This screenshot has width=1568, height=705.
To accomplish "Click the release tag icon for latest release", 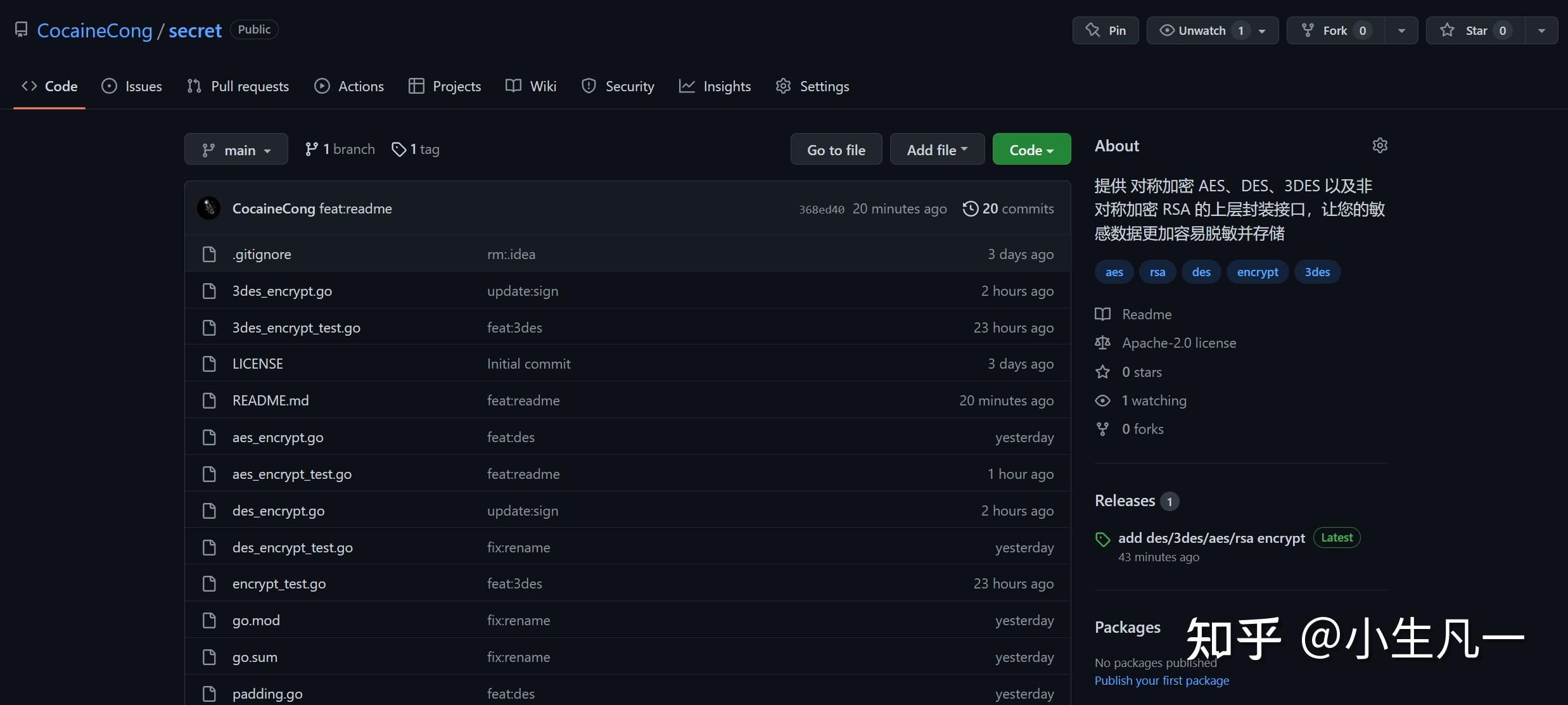I will [1102, 539].
